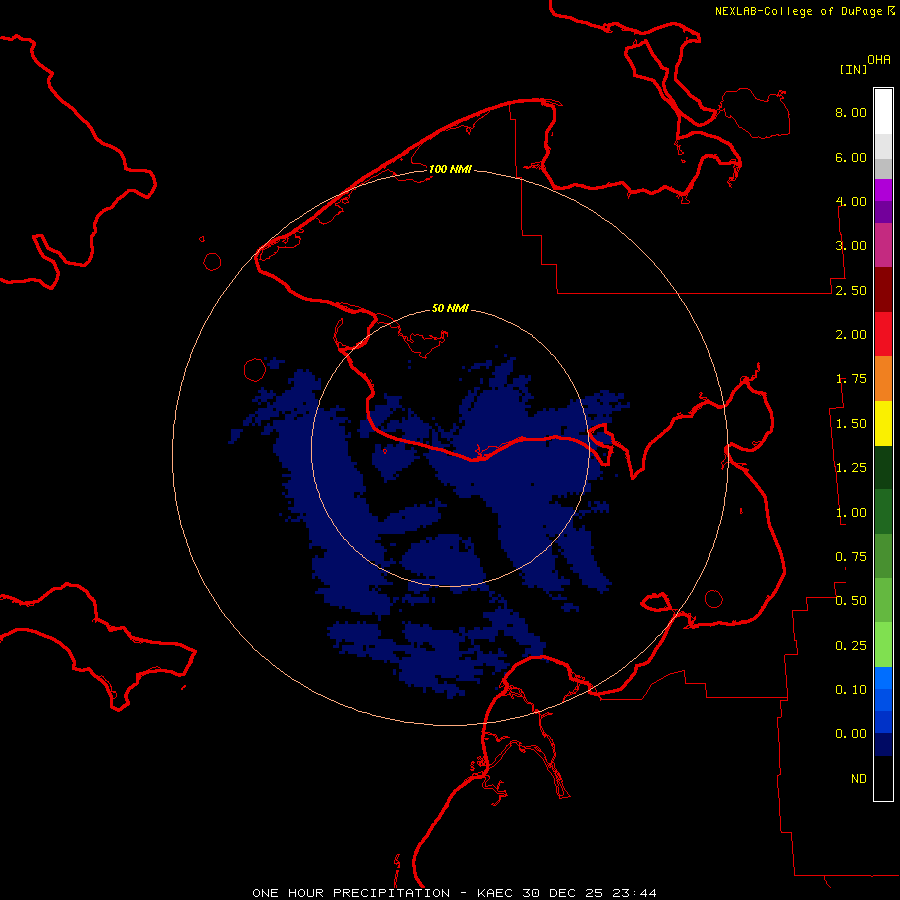This screenshot has height=900, width=900.
Task: Pick the darkest green swatch beside 1.25
Action: (x=883, y=467)
